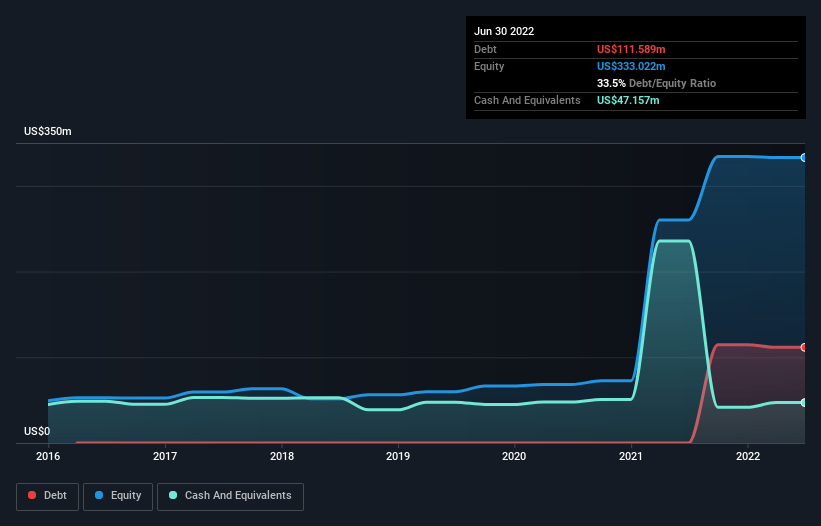Image resolution: width=821 pixels, height=526 pixels.
Task: Click the blue Equity legend dot
Action: pyautogui.click(x=99, y=495)
